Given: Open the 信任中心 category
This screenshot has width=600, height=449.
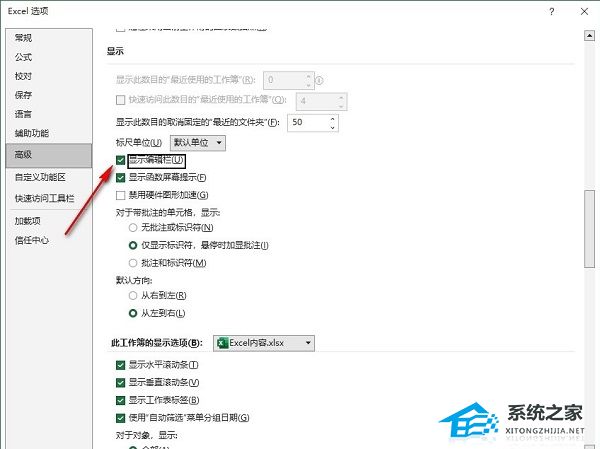Looking at the screenshot, I should (32, 240).
